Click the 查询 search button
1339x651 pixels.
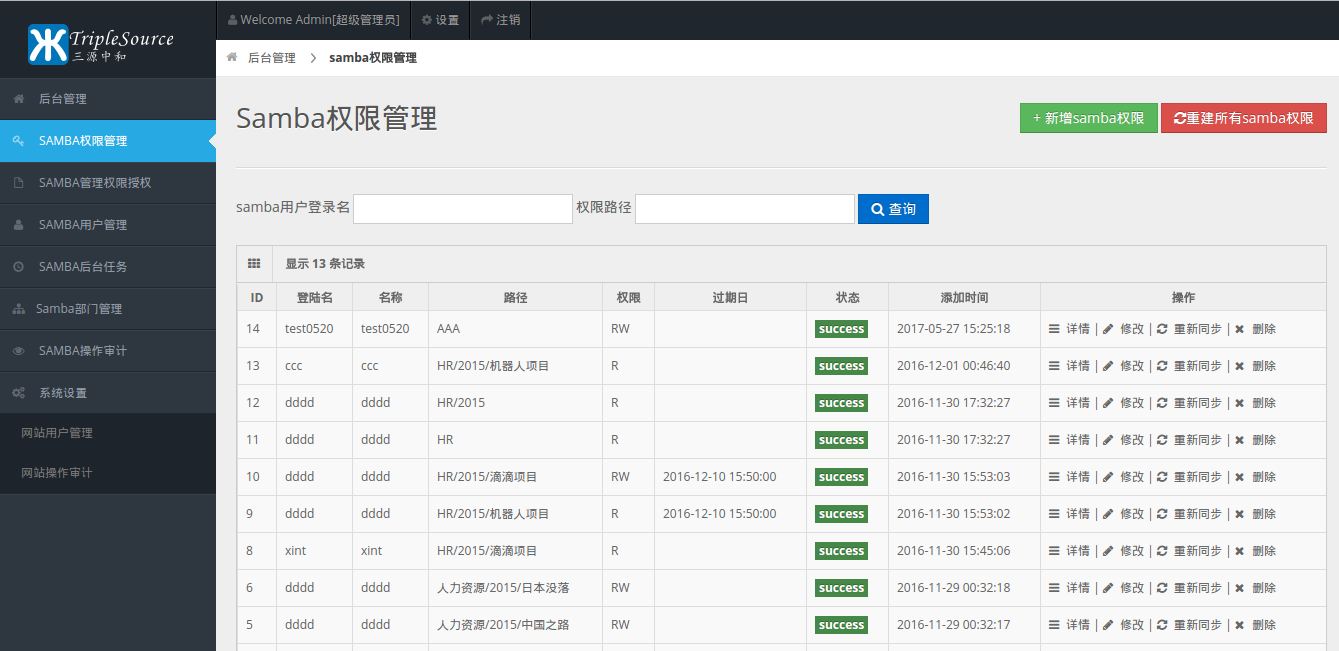pos(893,209)
